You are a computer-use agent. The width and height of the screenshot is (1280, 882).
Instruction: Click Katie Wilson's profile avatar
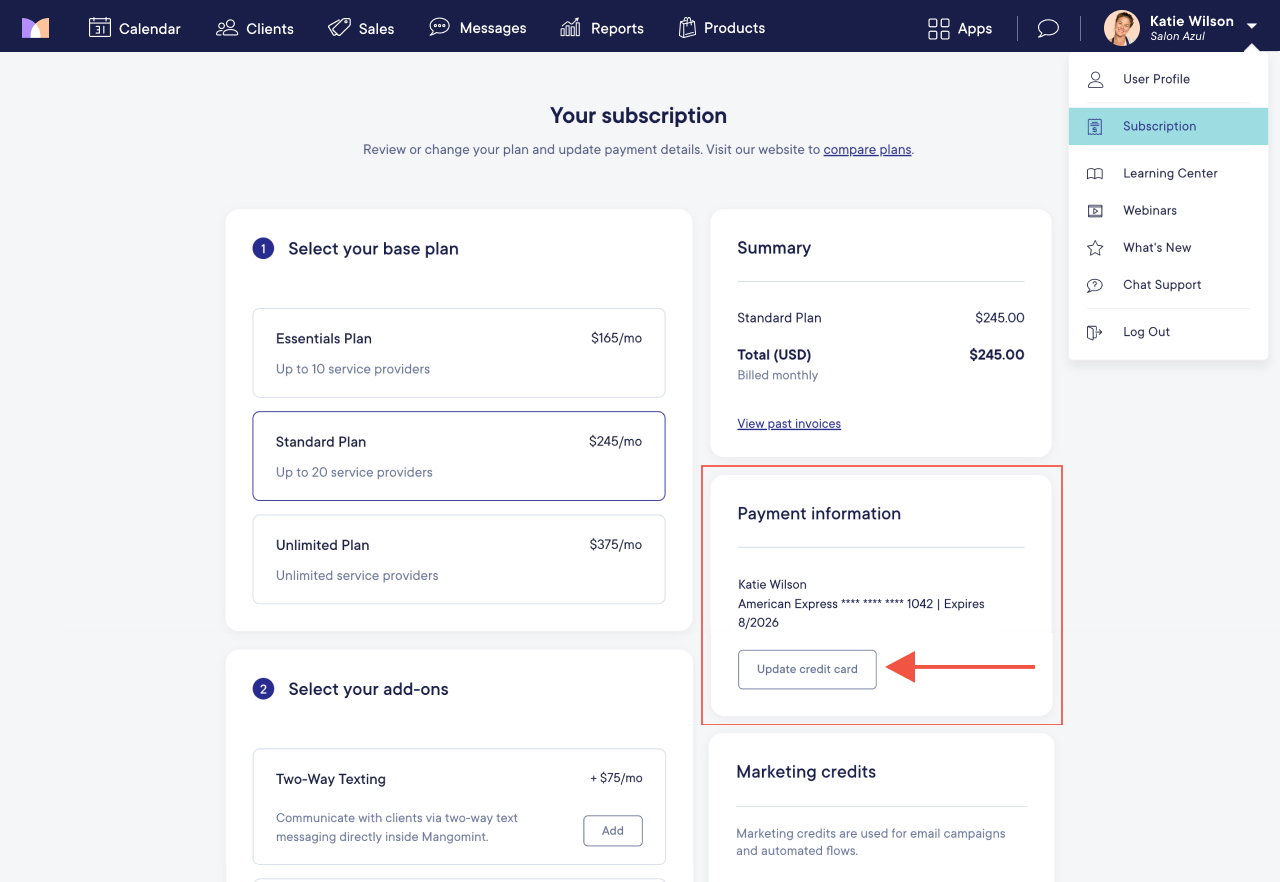1122,27
